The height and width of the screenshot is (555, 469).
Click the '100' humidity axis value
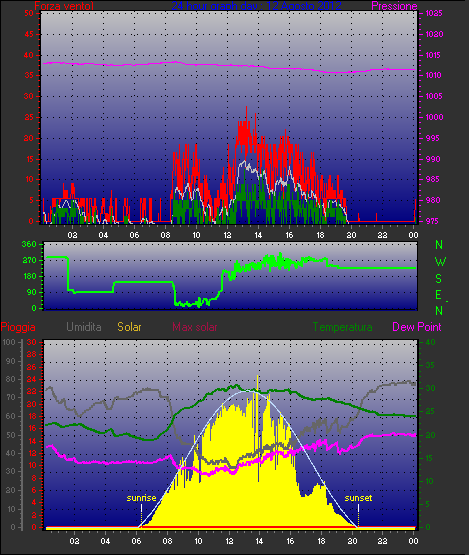(x=8, y=342)
